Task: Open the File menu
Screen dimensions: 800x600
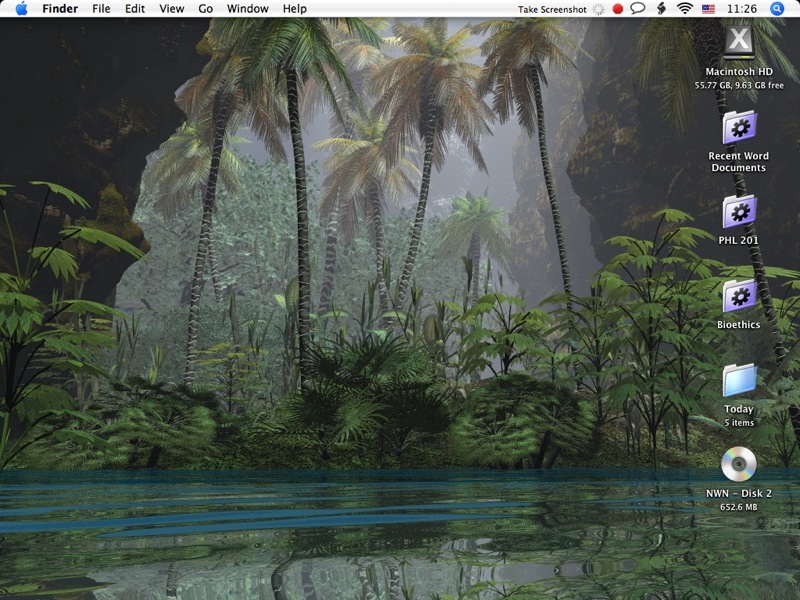Action: pyautogui.click(x=101, y=9)
